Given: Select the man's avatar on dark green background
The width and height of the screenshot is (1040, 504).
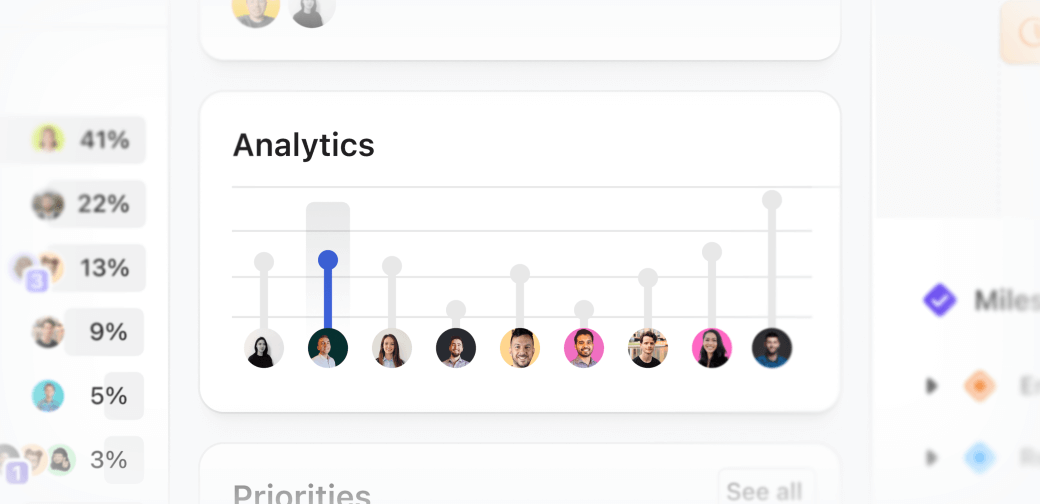Looking at the screenshot, I should point(328,348).
